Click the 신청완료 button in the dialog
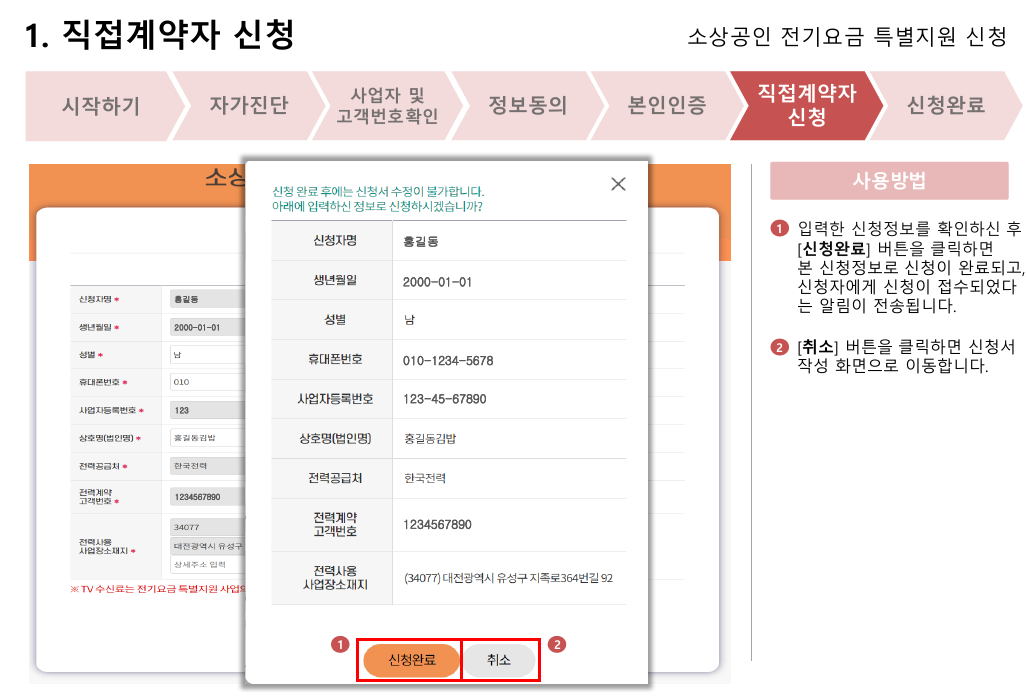 409,661
